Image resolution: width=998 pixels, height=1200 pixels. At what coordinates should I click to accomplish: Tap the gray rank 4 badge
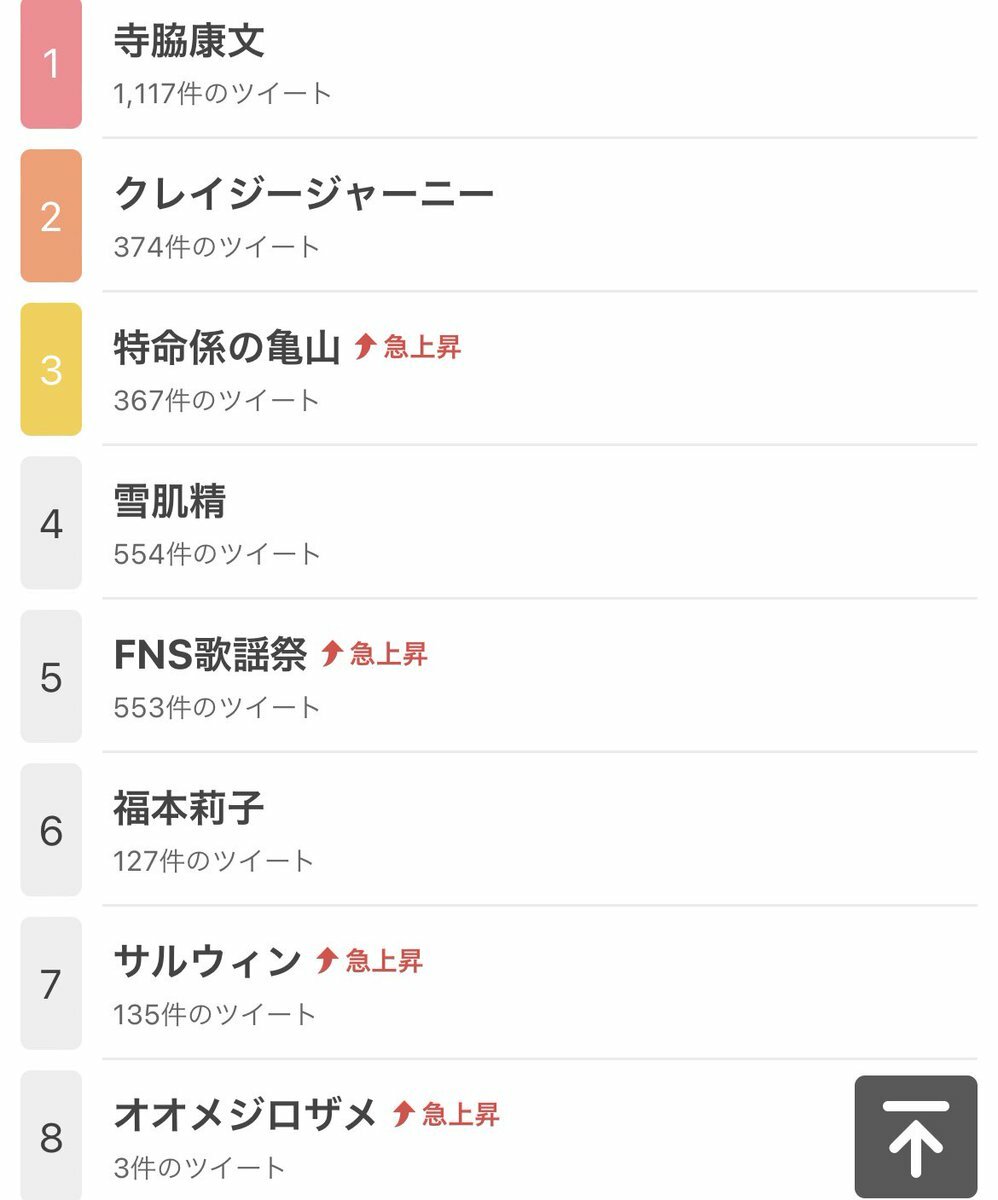(51, 523)
